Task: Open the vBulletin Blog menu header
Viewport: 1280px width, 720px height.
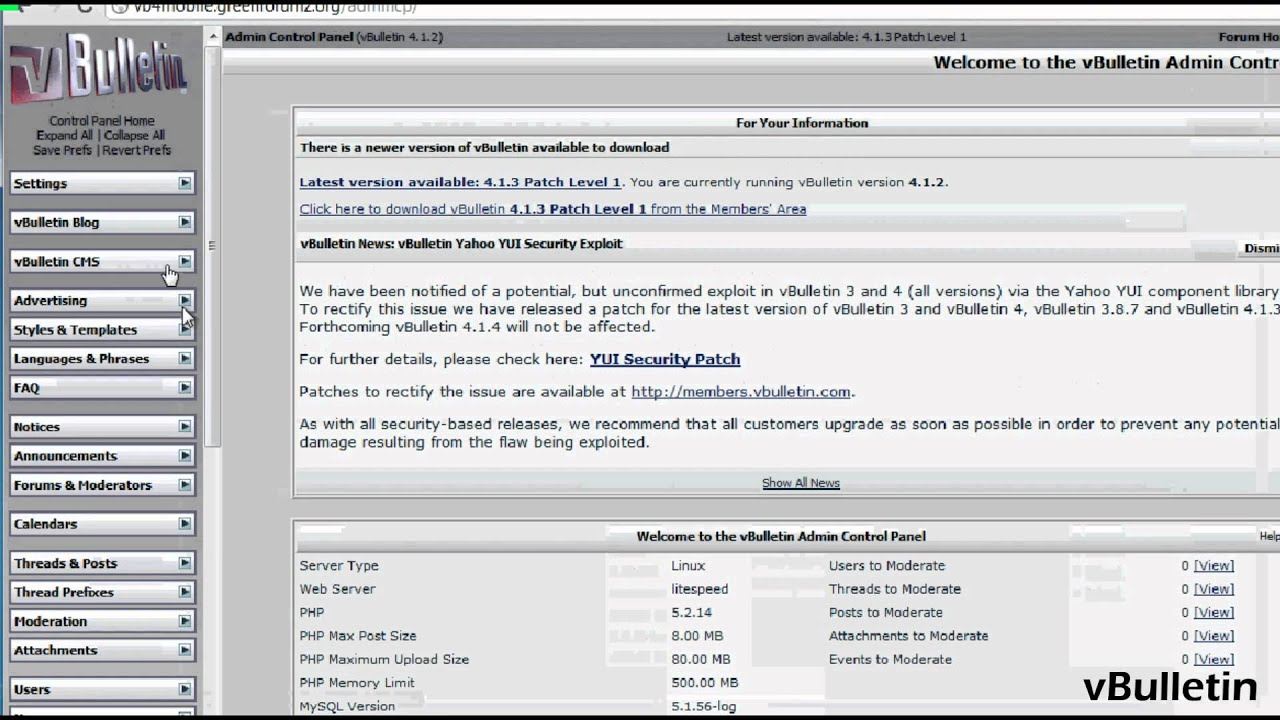Action: tap(102, 222)
